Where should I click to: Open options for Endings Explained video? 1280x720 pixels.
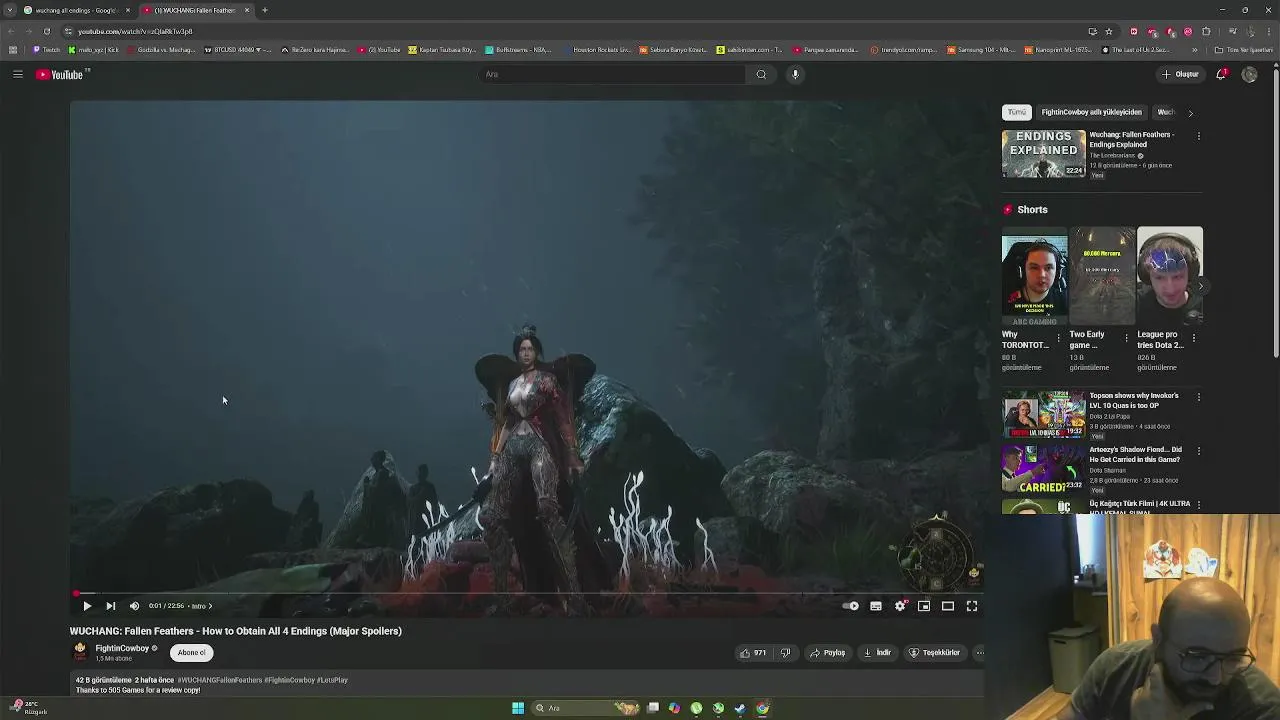point(1199,135)
